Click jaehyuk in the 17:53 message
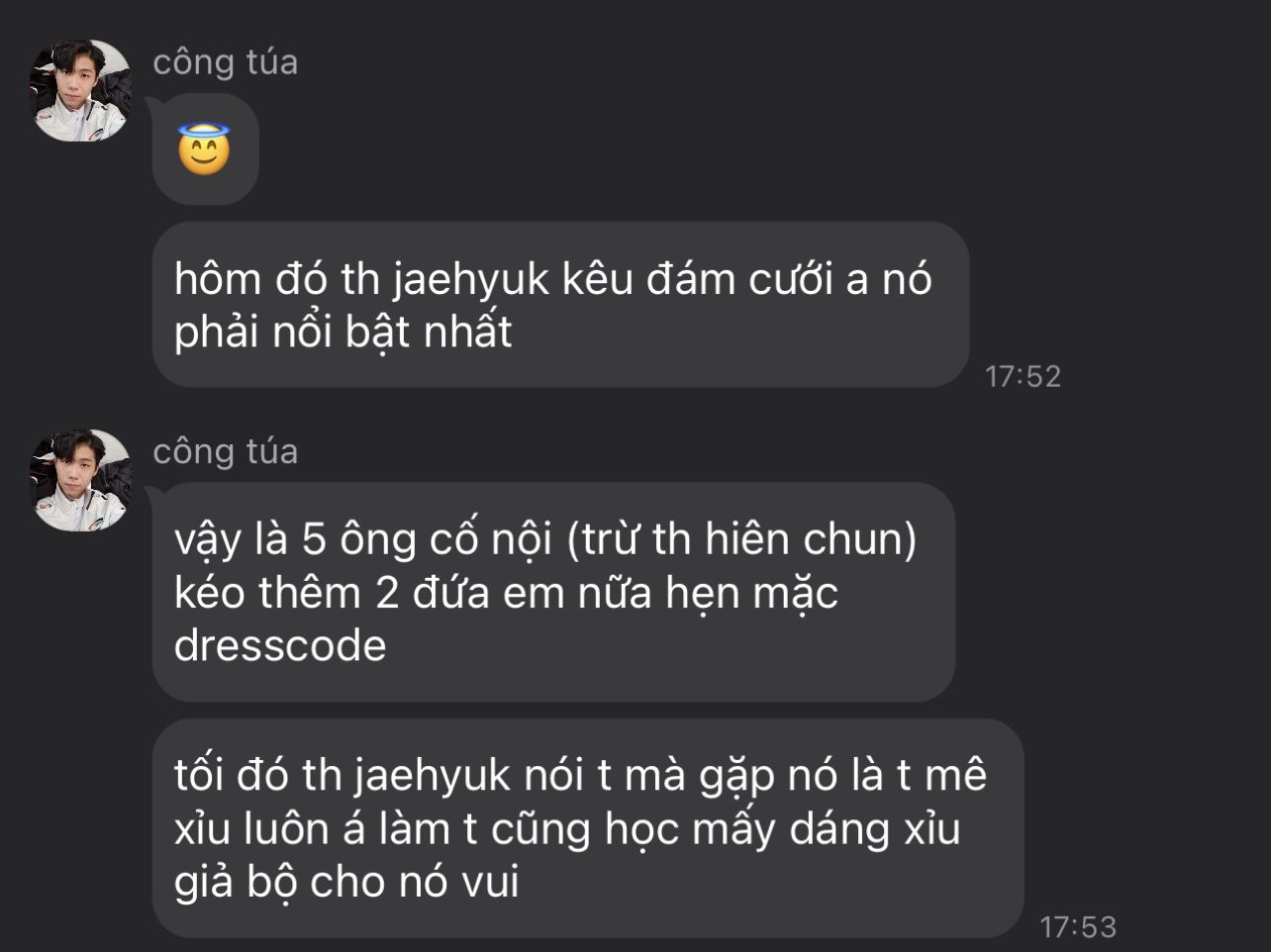Image resolution: width=1271 pixels, height=952 pixels. point(431,776)
